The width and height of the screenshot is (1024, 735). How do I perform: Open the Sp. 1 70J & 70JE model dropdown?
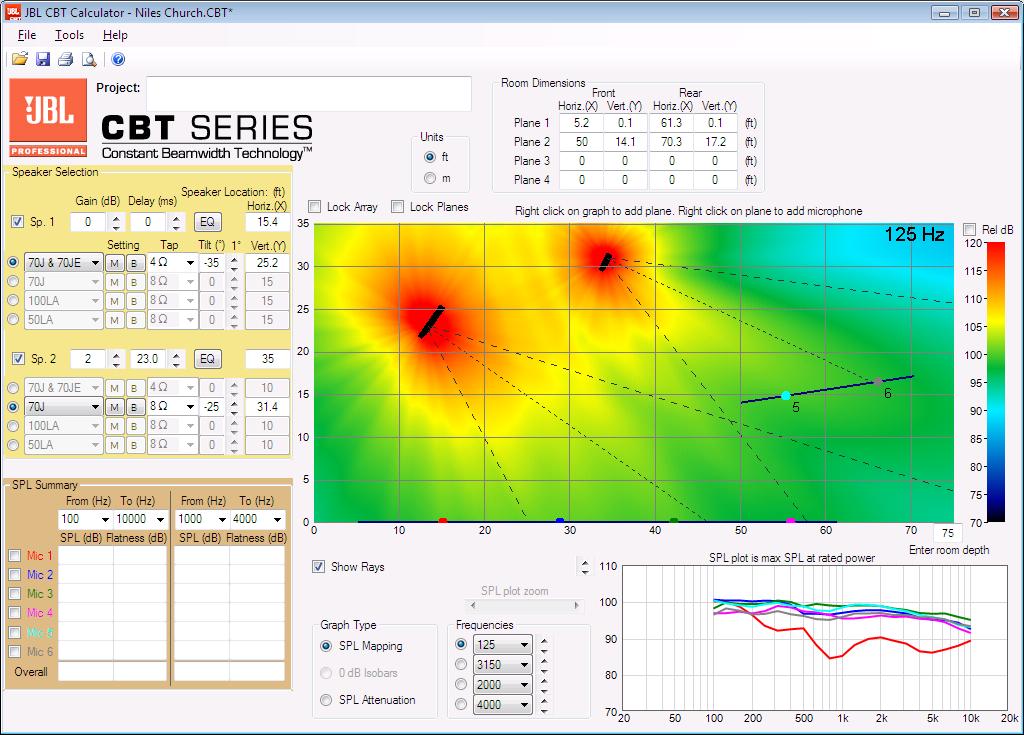click(x=63, y=263)
